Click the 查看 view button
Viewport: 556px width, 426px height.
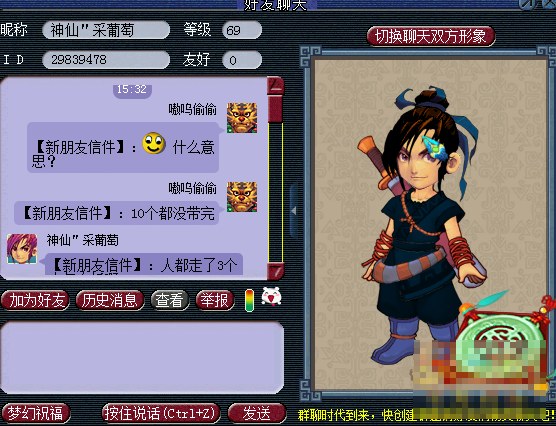click(x=170, y=300)
